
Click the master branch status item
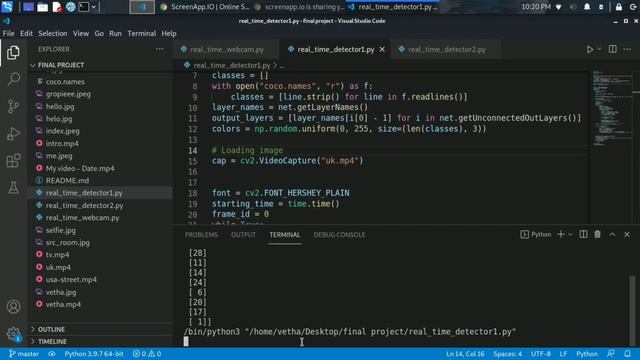pos(24,354)
